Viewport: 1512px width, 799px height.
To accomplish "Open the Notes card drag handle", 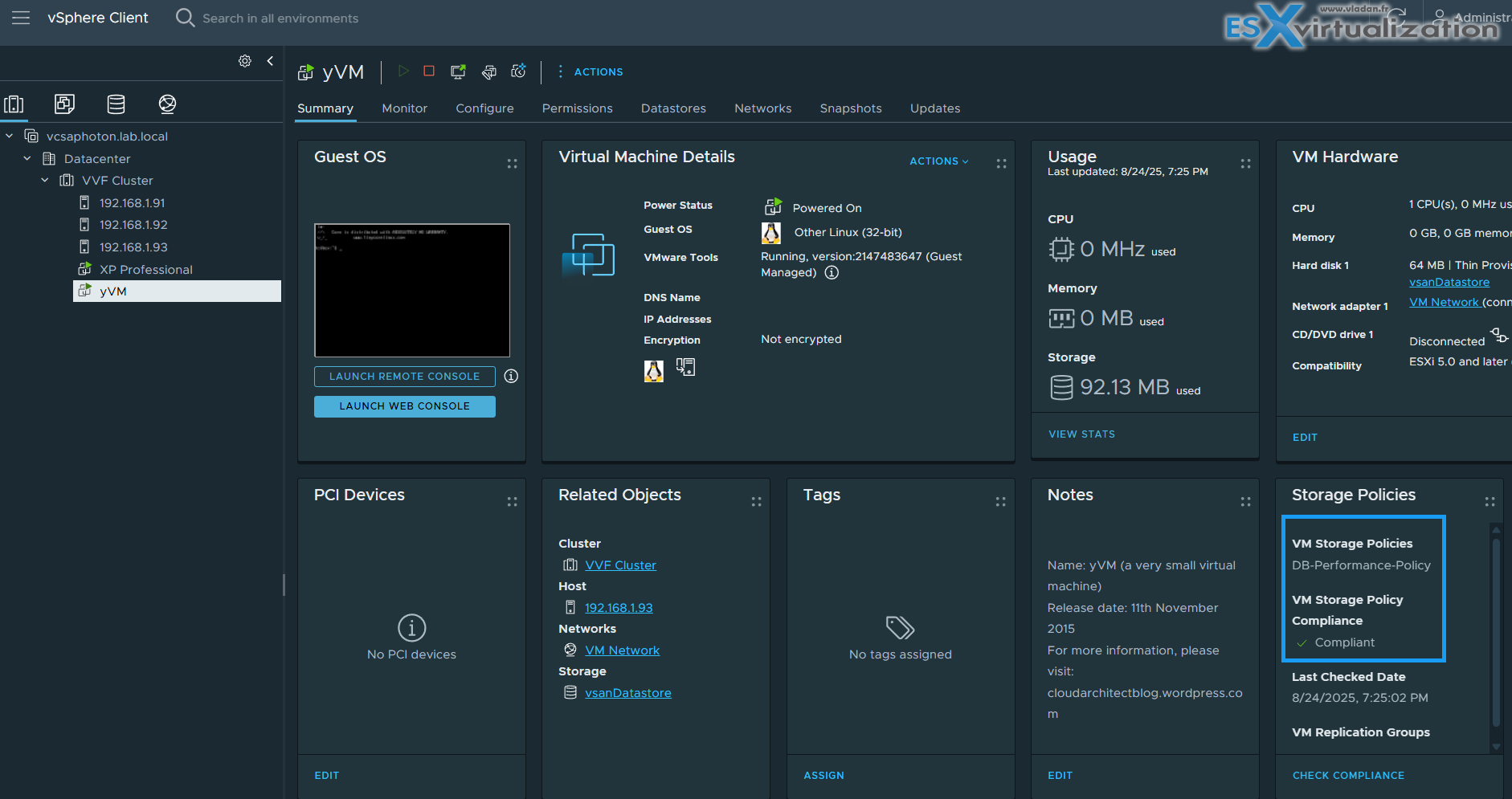I will (x=1245, y=502).
